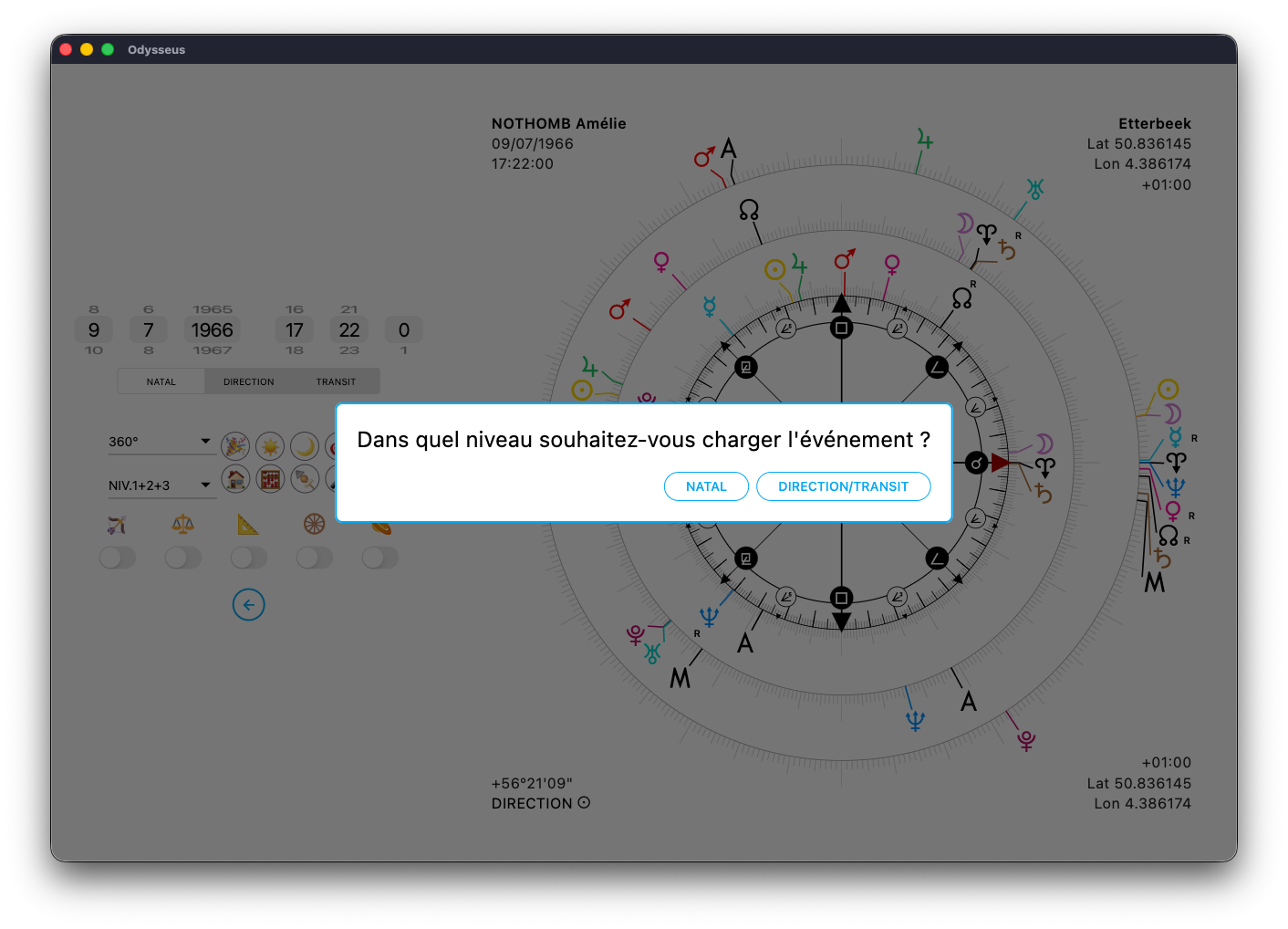Click the crescent moon icon button
This screenshot has height=929, width=1288.
pyautogui.click(x=305, y=446)
